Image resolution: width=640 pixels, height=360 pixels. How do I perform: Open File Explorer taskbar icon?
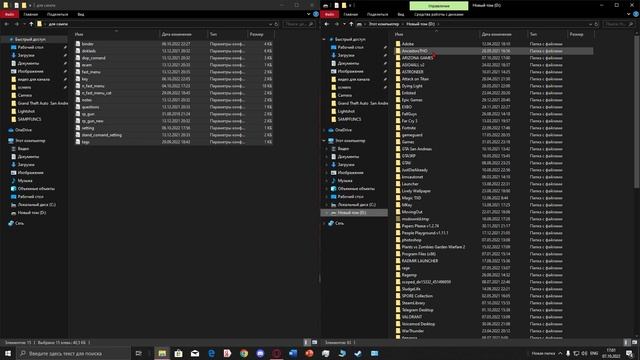pyautogui.click(x=162, y=353)
